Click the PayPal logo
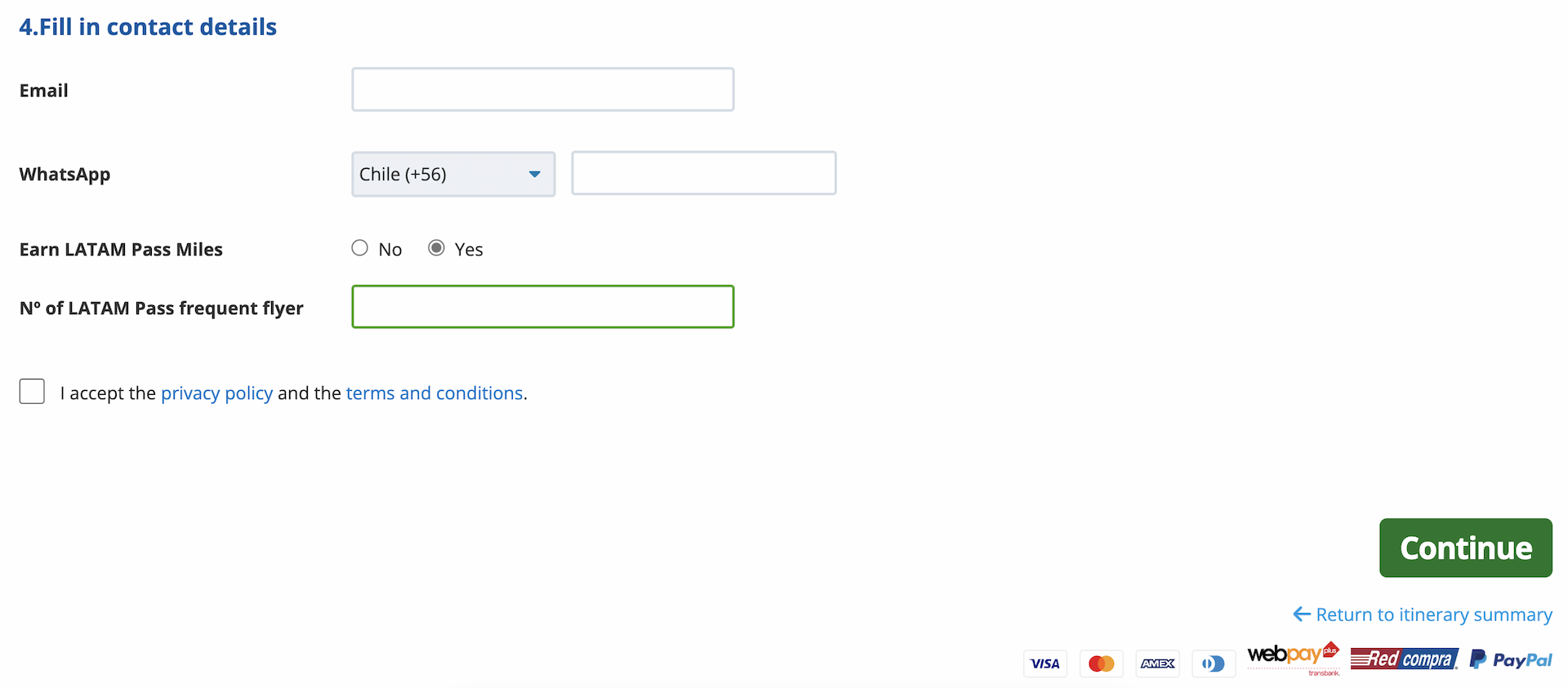Image resolution: width=1568 pixels, height=688 pixels. pos(1511,659)
